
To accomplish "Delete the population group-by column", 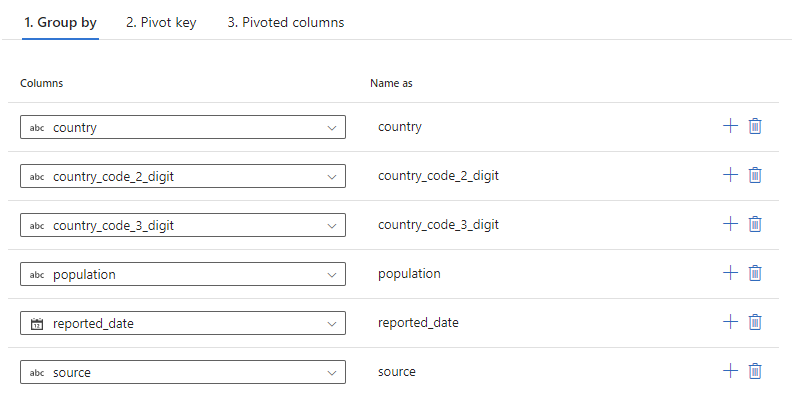I will click(756, 273).
